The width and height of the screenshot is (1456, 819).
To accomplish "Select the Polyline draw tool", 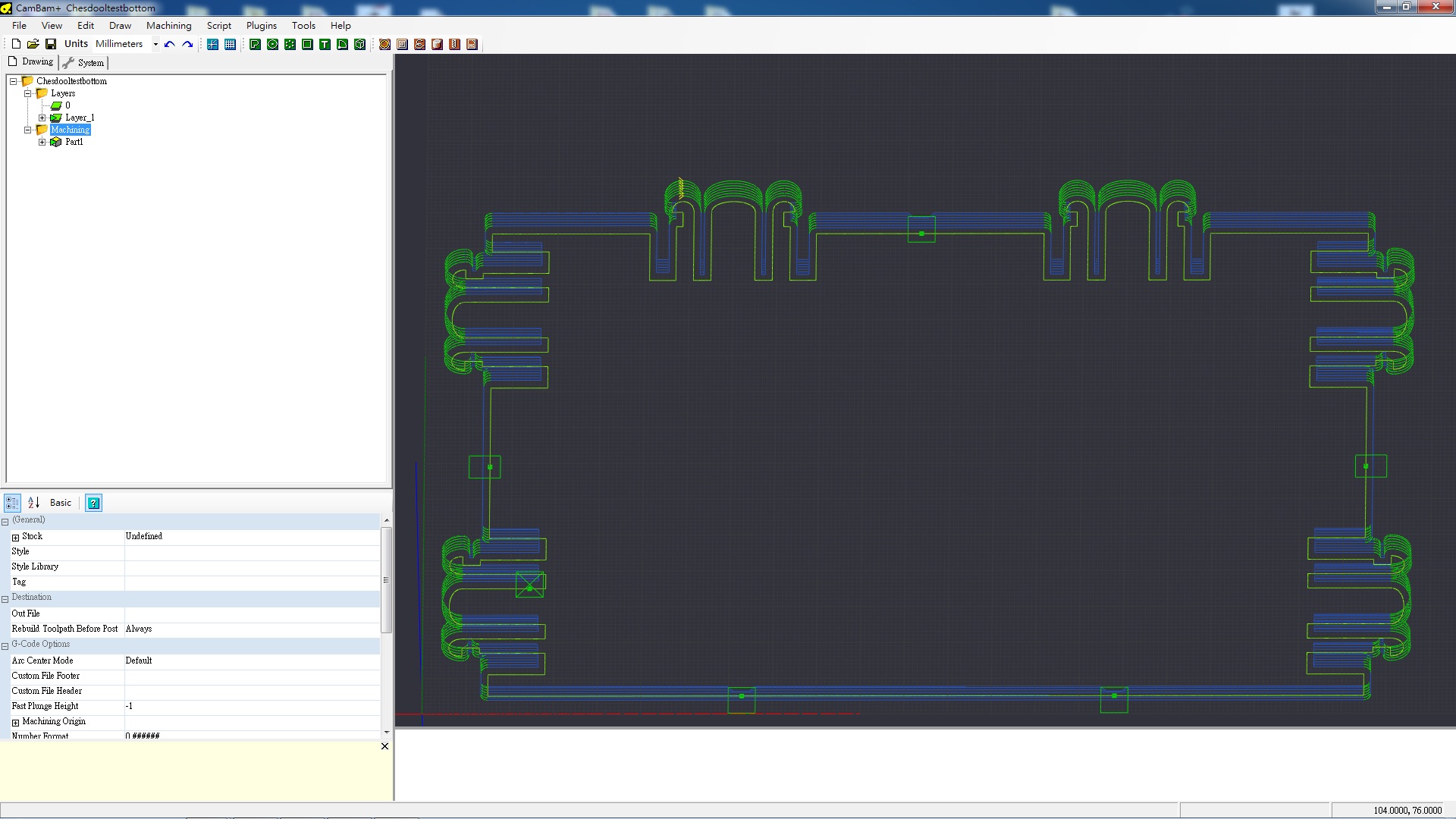I will coord(255,44).
